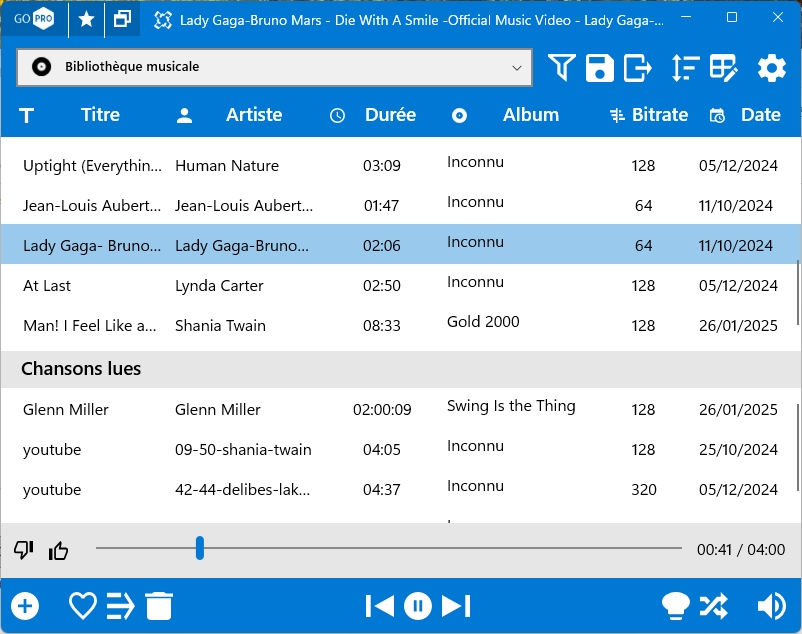Select the Uptight (Everythin... song row

pyautogui.click(x=400, y=166)
